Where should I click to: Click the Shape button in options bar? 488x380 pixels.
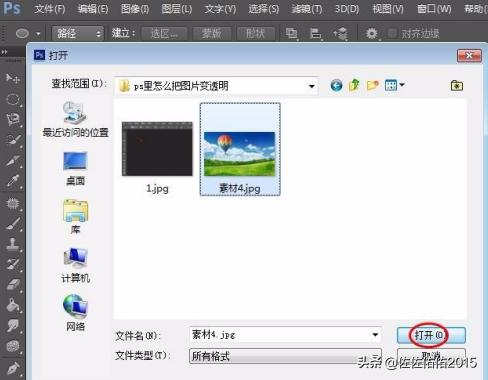click(255, 33)
